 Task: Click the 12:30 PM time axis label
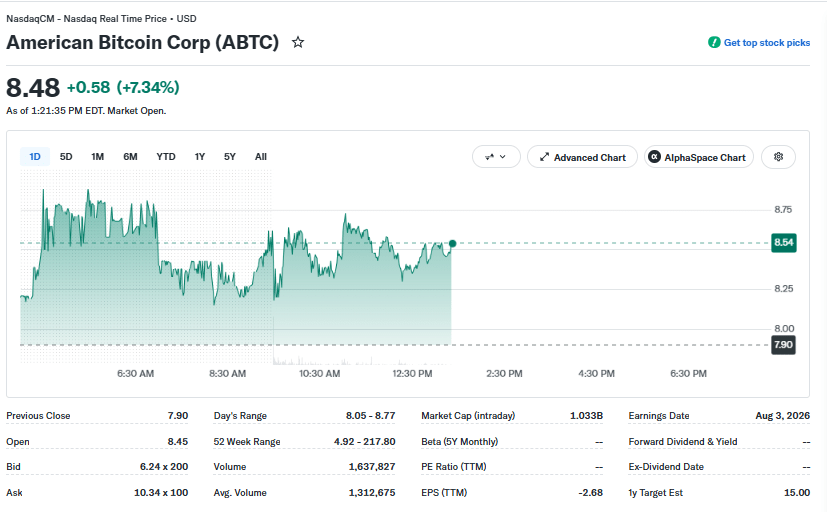(x=412, y=373)
